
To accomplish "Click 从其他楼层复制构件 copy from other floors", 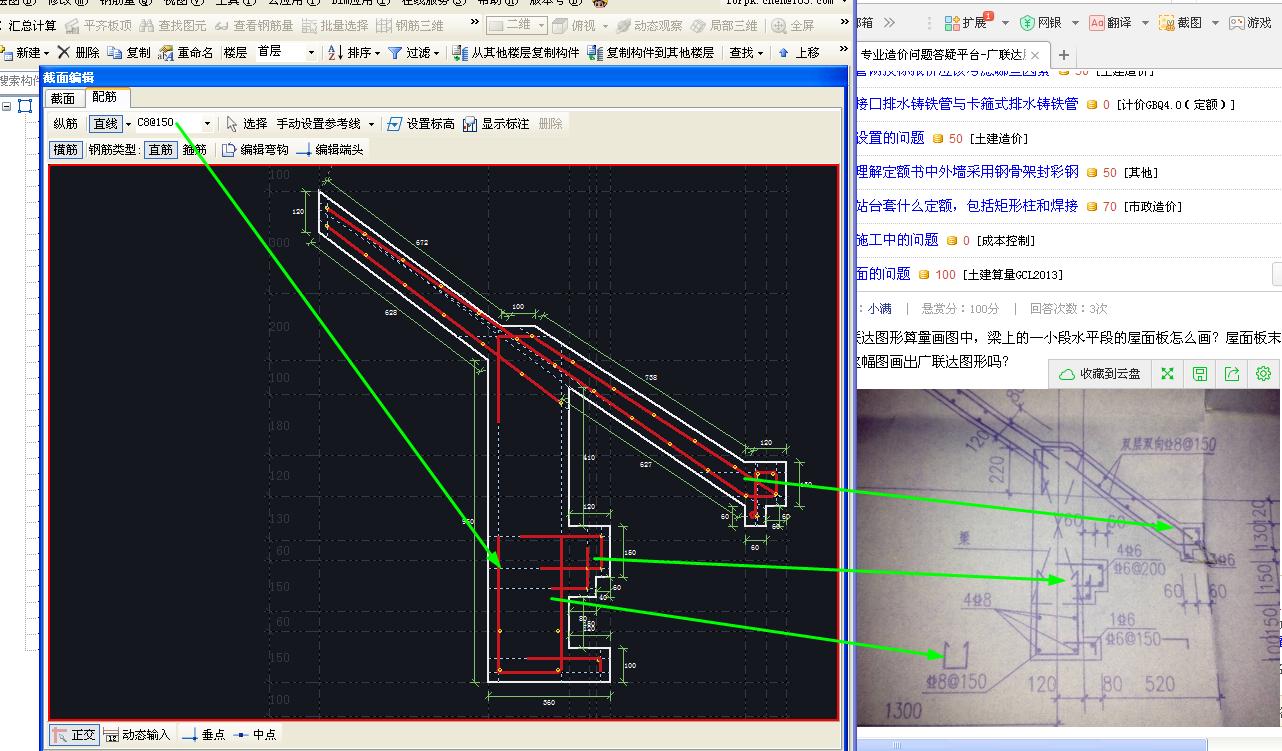I will [515, 52].
